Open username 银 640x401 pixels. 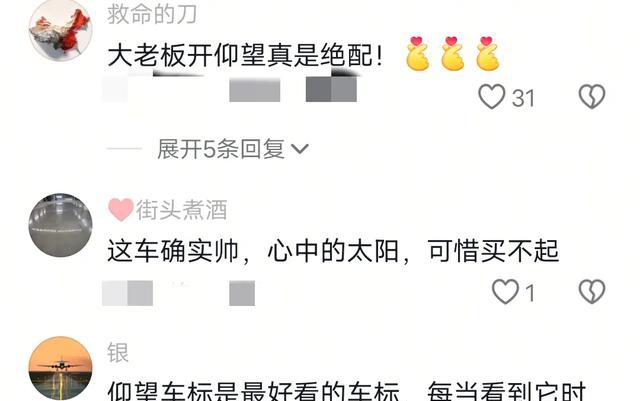click(118, 353)
